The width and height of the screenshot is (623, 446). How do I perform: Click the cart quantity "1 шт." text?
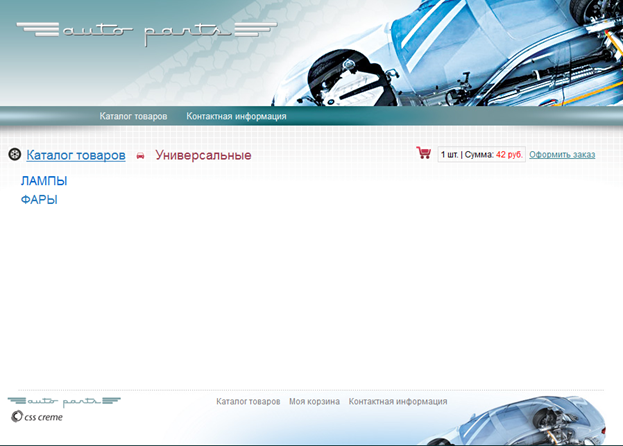click(x=449, y=155)
